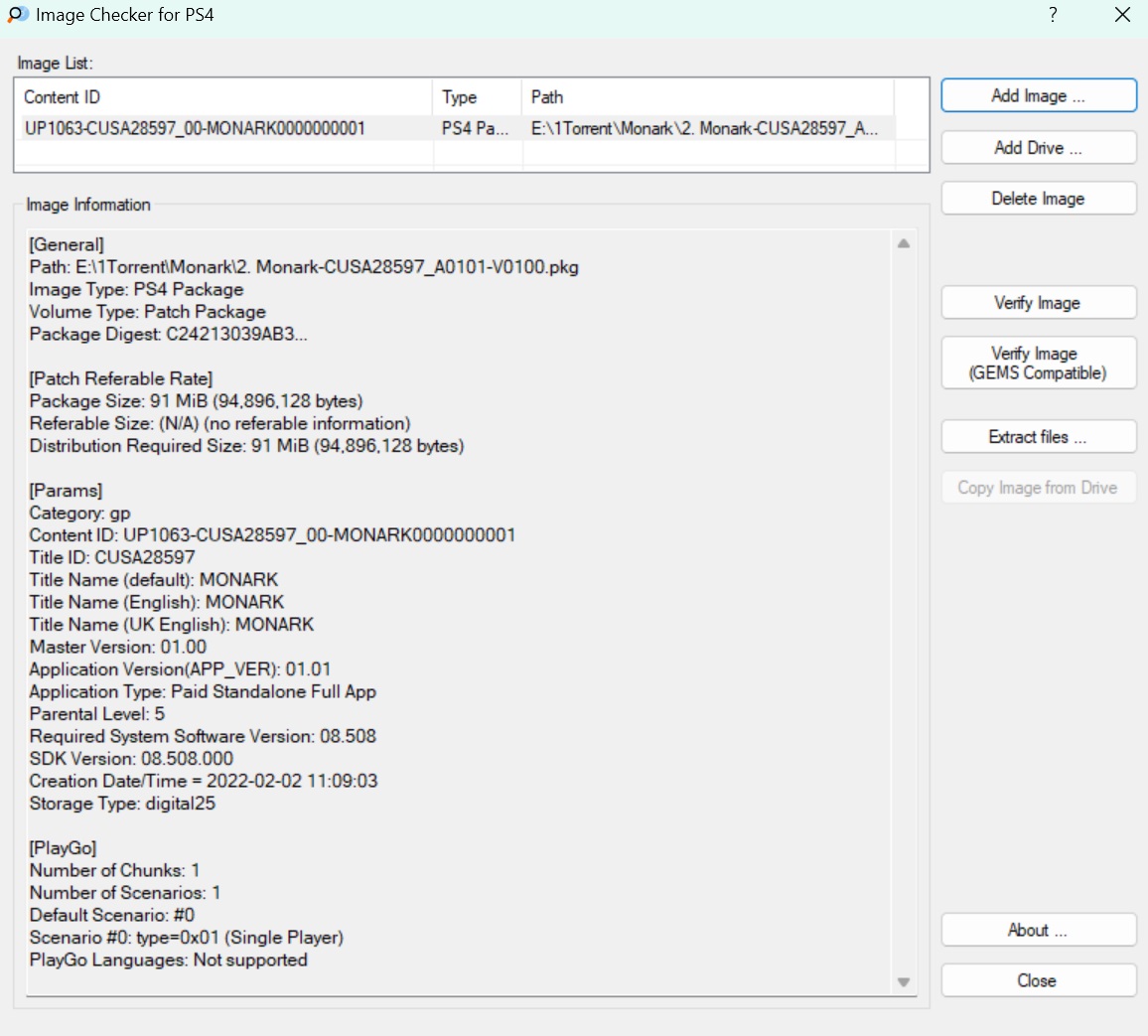This screenshot has width=1148, height=1036.
Task: Click the E:\1Torrent\Monark path cell in the list
Action: pos(704,128)
